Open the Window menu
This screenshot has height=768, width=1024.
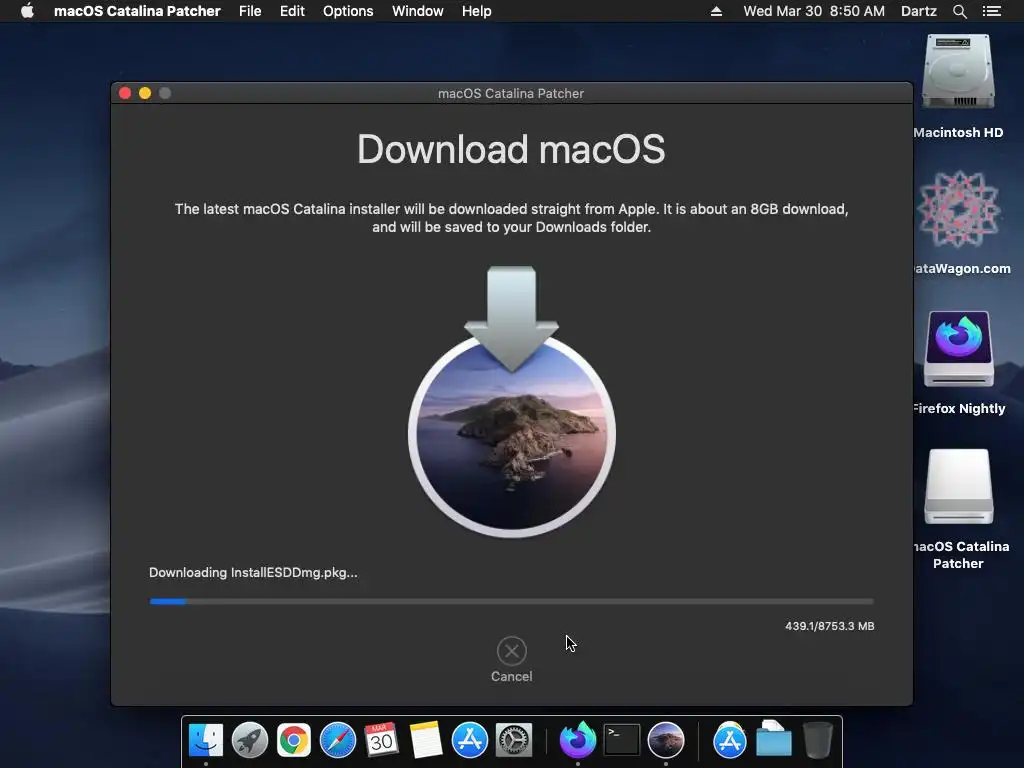coord(418,11)
